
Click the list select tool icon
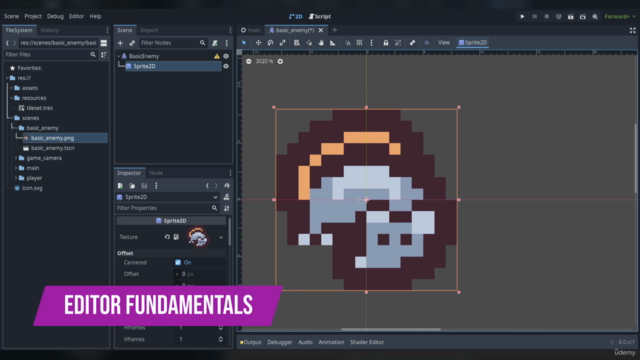tap(297, 42)
